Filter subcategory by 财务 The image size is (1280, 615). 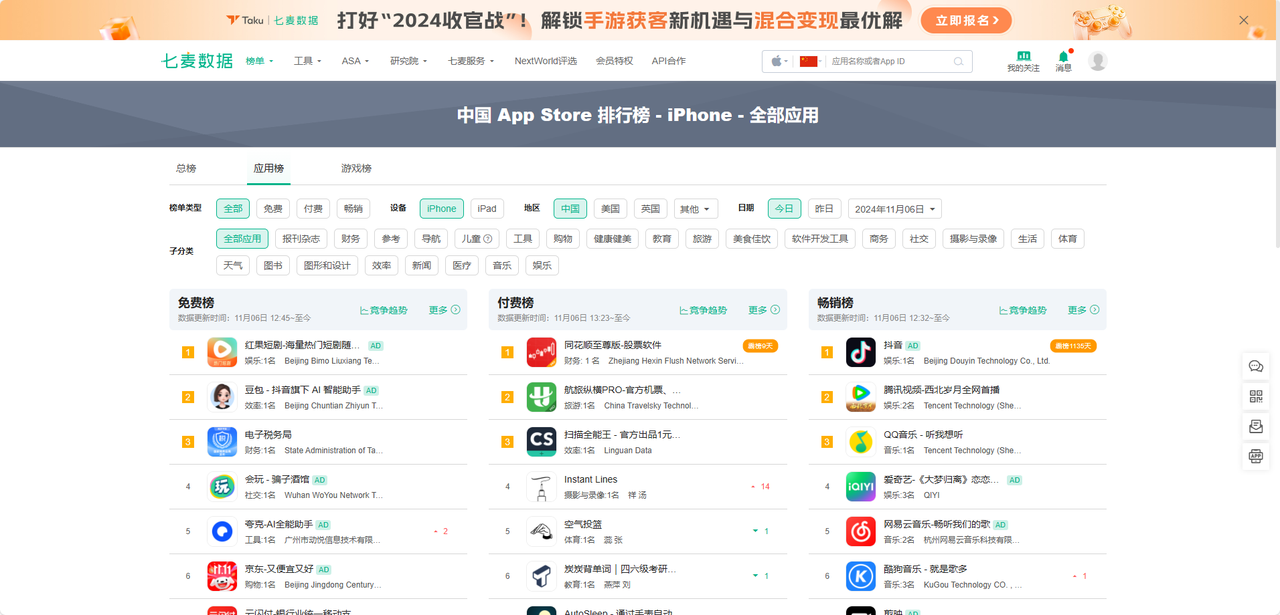pos(350,239)
